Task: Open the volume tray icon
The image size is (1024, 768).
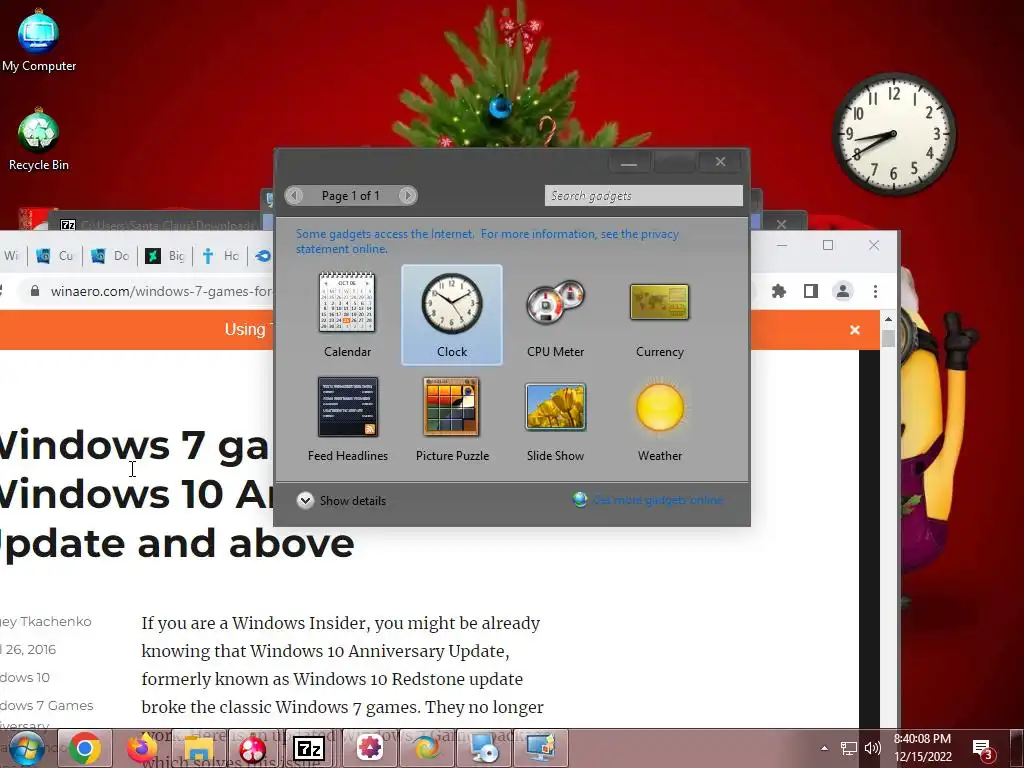Action: pos(872,748)
